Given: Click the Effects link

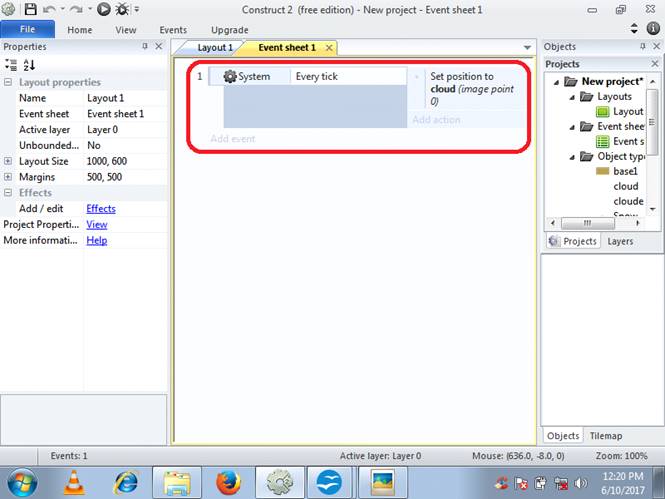Looking at the screenshot, I should 101,209.
